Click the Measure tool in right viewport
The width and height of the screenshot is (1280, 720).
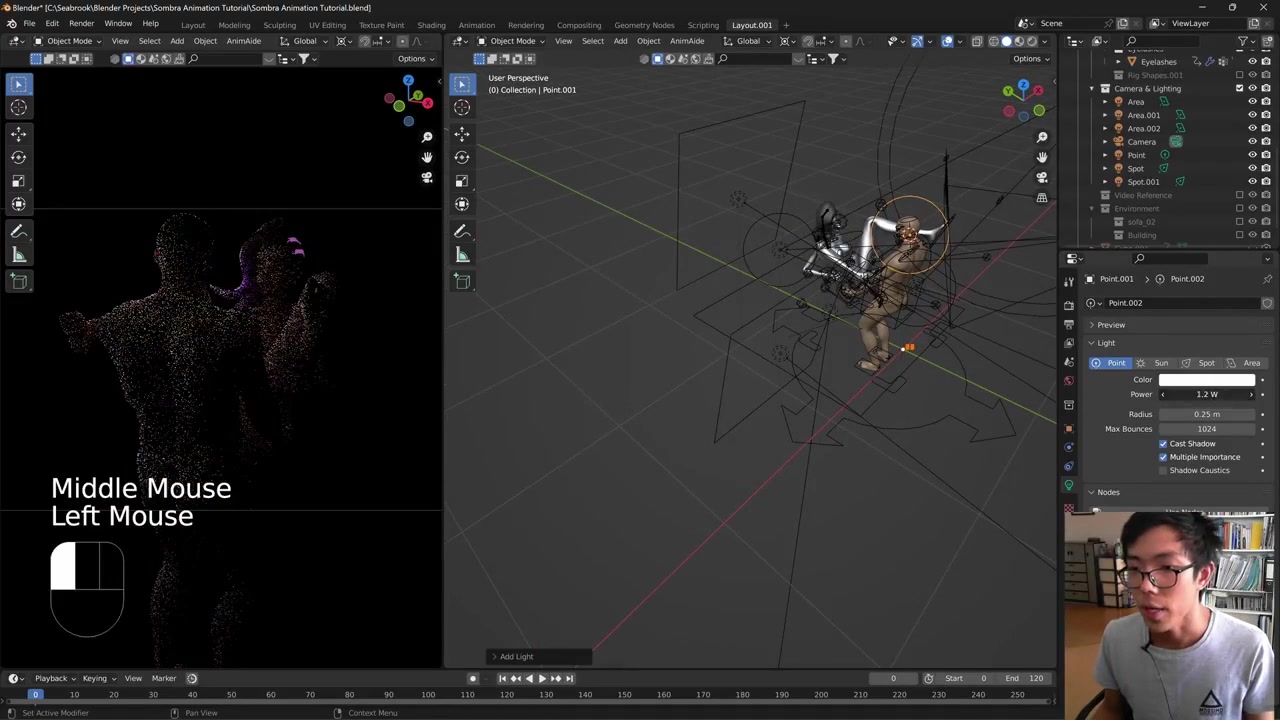(x=462, y=255)
